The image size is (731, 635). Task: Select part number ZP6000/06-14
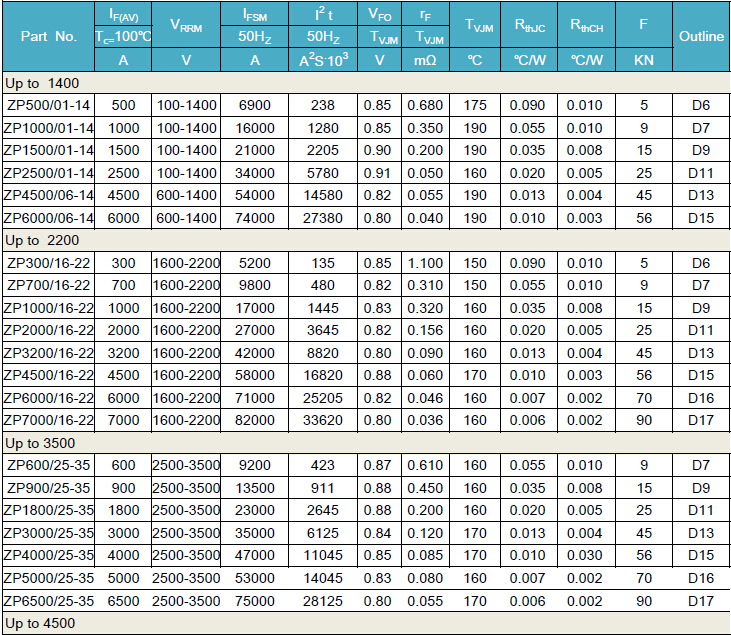[x=48, y=218]
